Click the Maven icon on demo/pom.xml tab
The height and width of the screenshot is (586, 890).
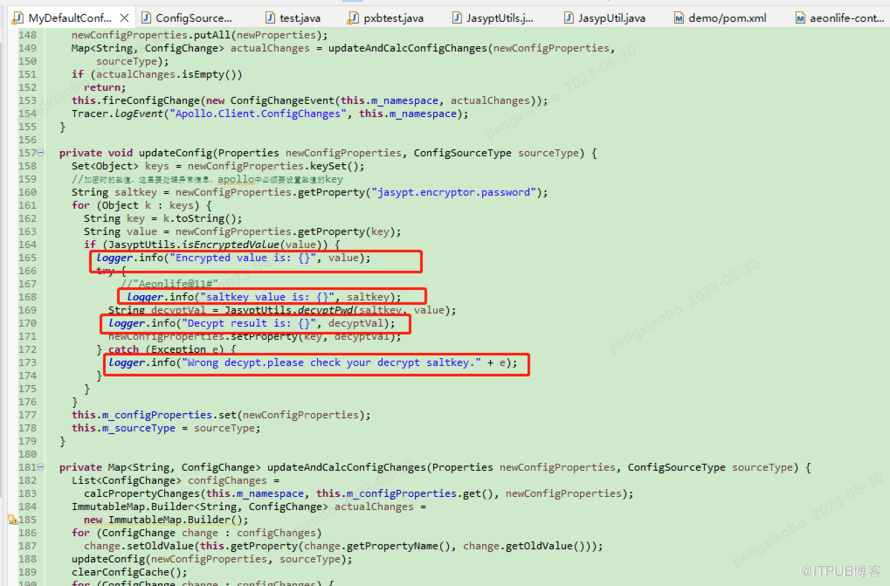coord(679,18)
